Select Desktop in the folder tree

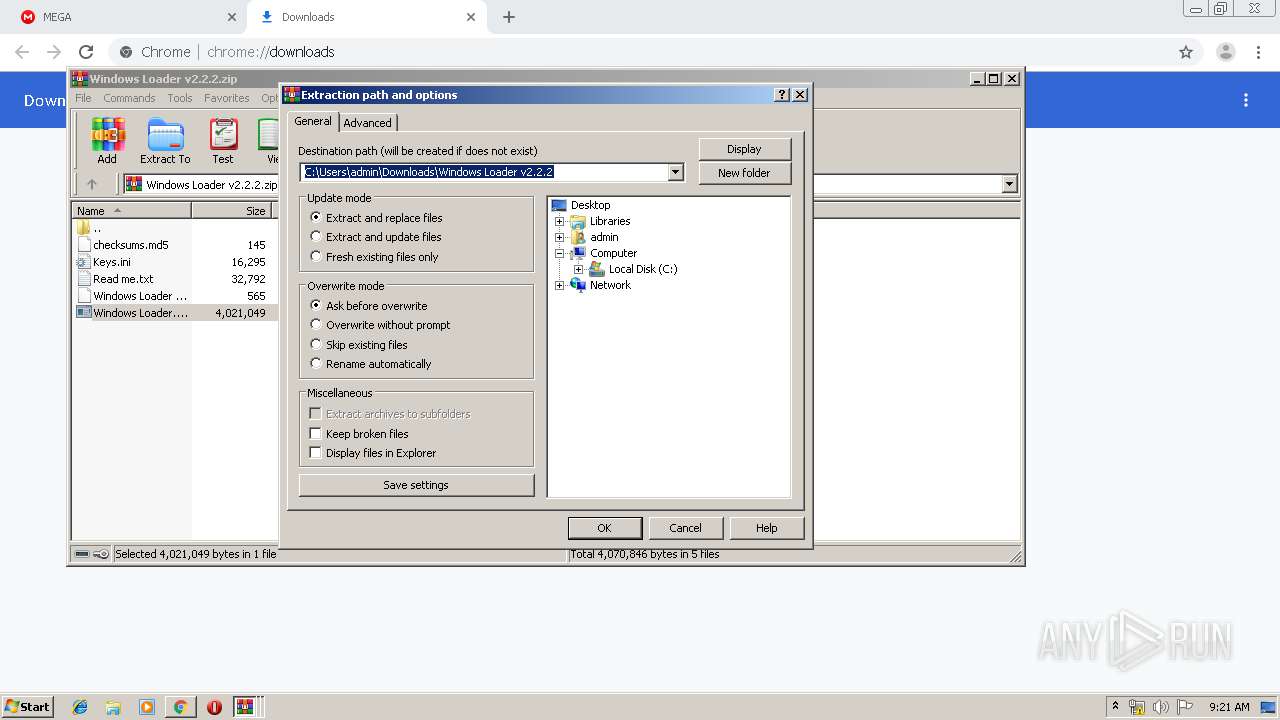591,205
